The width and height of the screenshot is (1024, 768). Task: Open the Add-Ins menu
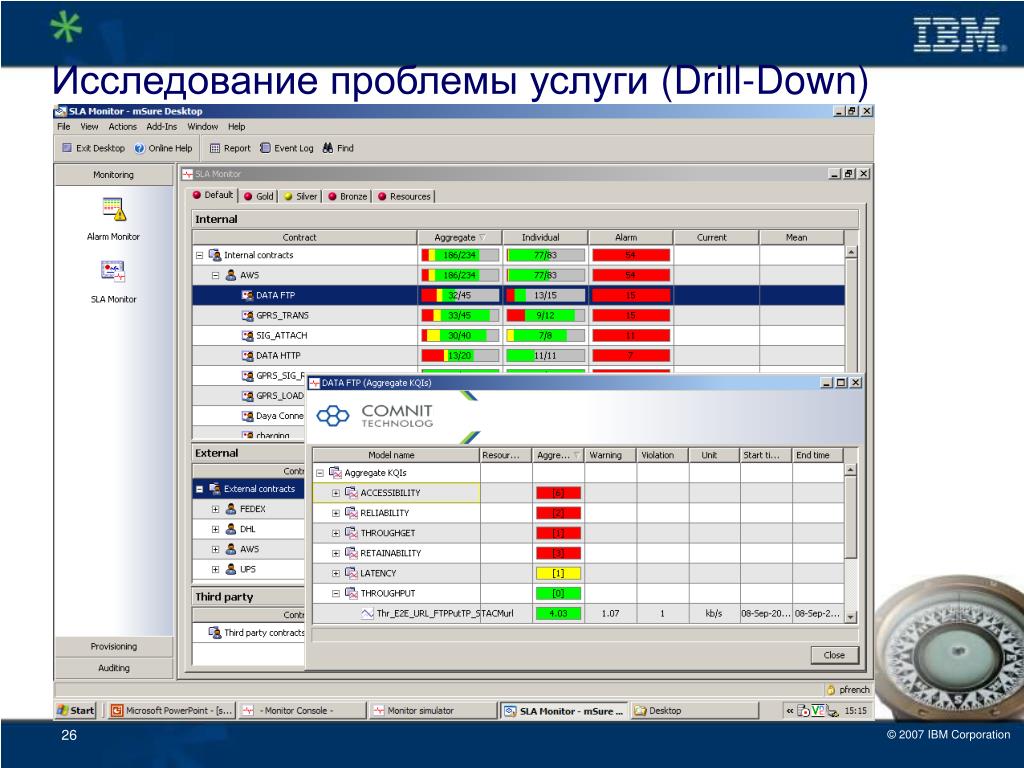(x=161, y=127)
